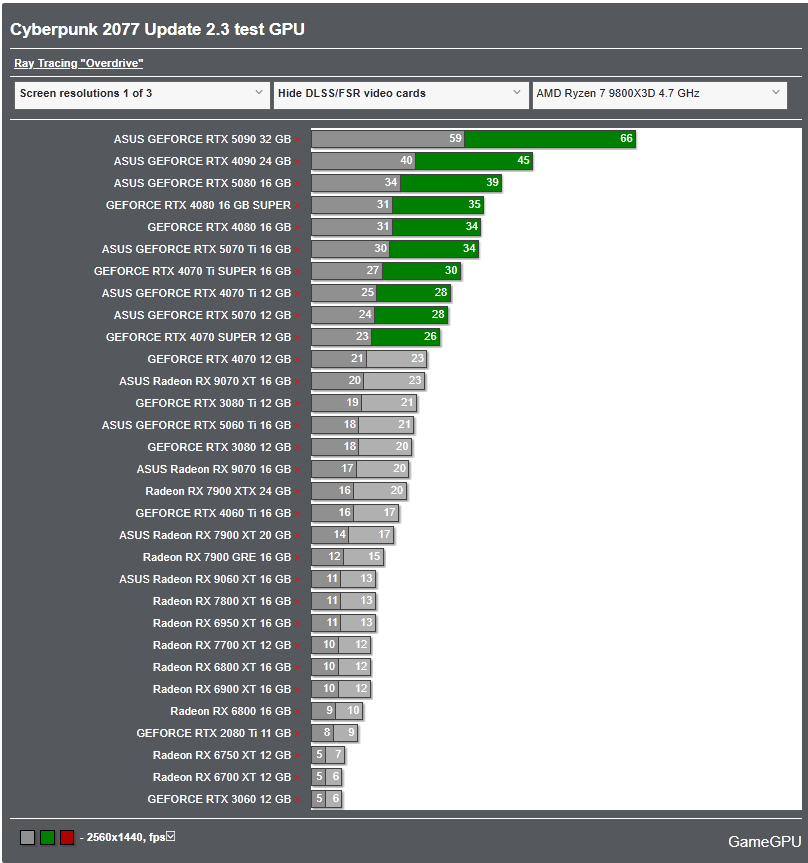Click the ASUS Radeon RX 9070 XT 16 GB label
The image size is (808, 863).
click(x=205, y=381)
